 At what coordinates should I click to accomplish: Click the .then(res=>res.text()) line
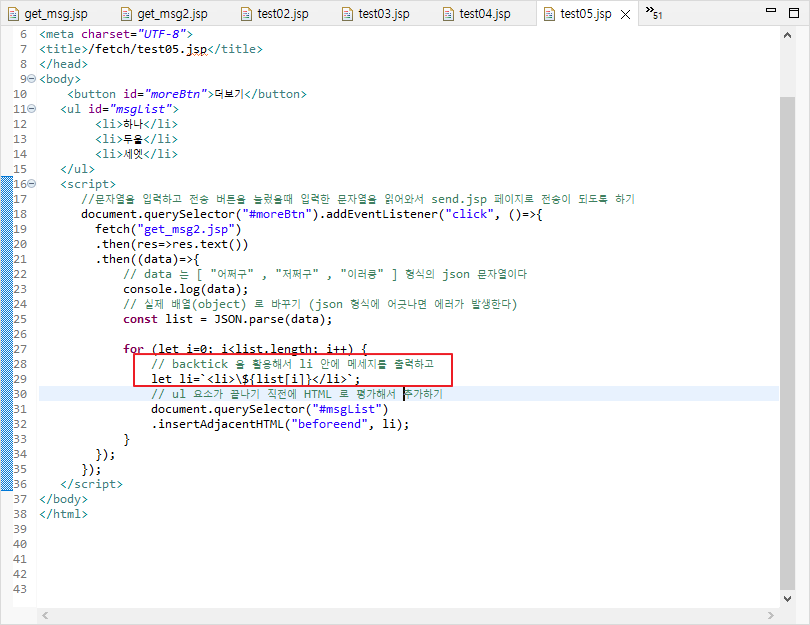[172, 244]
